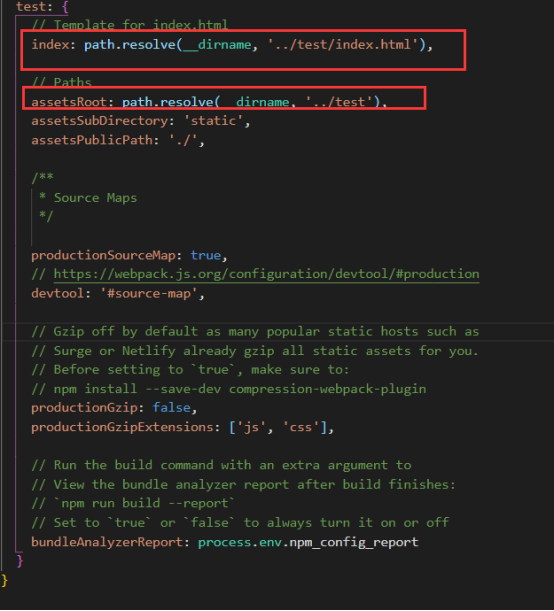Click the productionGzipExtensions property name

click(122, 427)
